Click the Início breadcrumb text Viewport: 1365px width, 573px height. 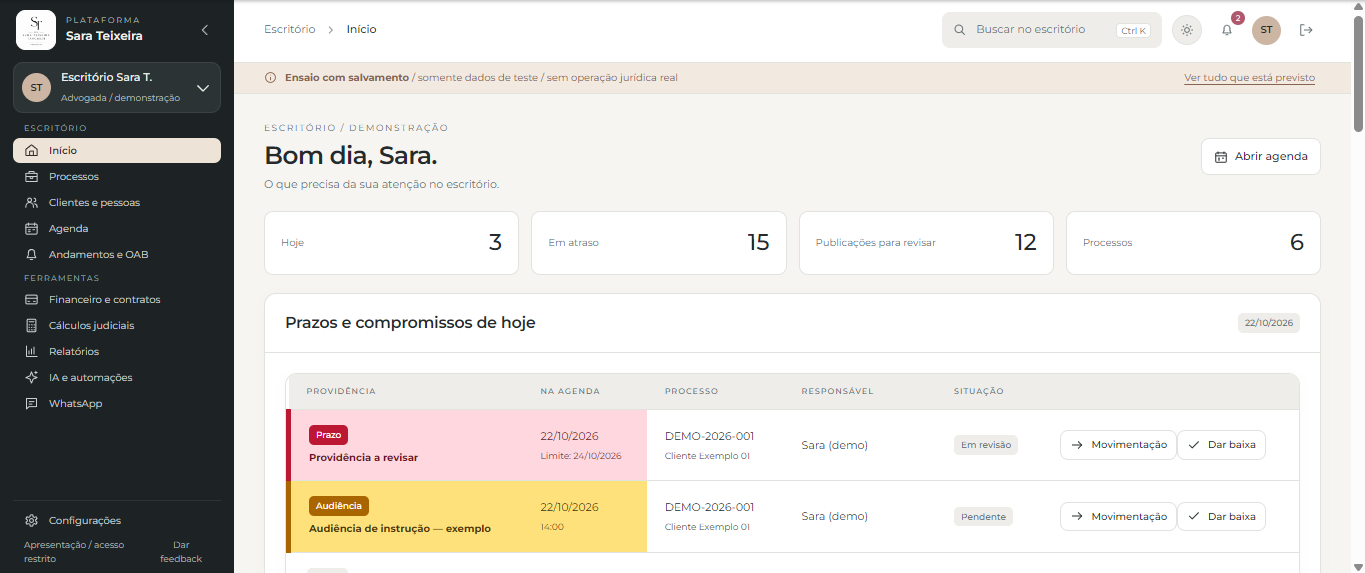point(362,30)
